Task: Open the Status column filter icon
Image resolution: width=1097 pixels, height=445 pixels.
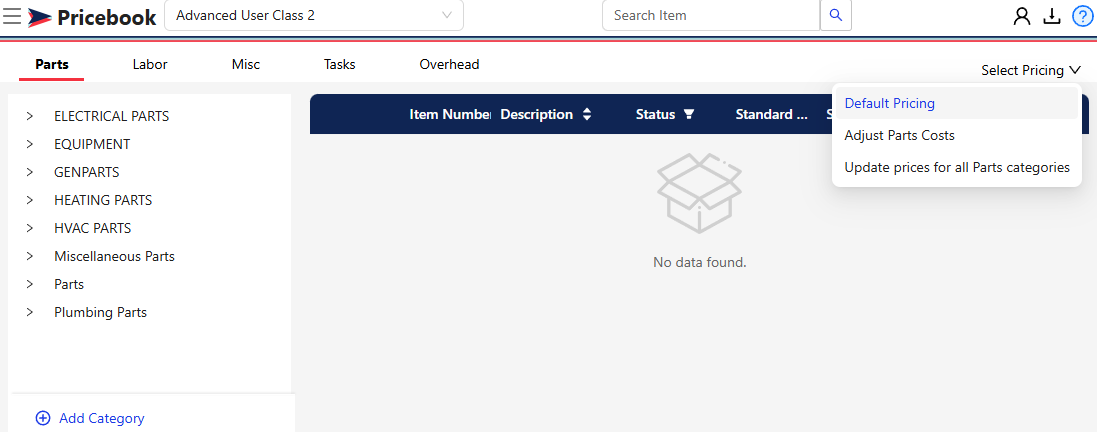Action: pyautogui.click(x=689, y=114)
